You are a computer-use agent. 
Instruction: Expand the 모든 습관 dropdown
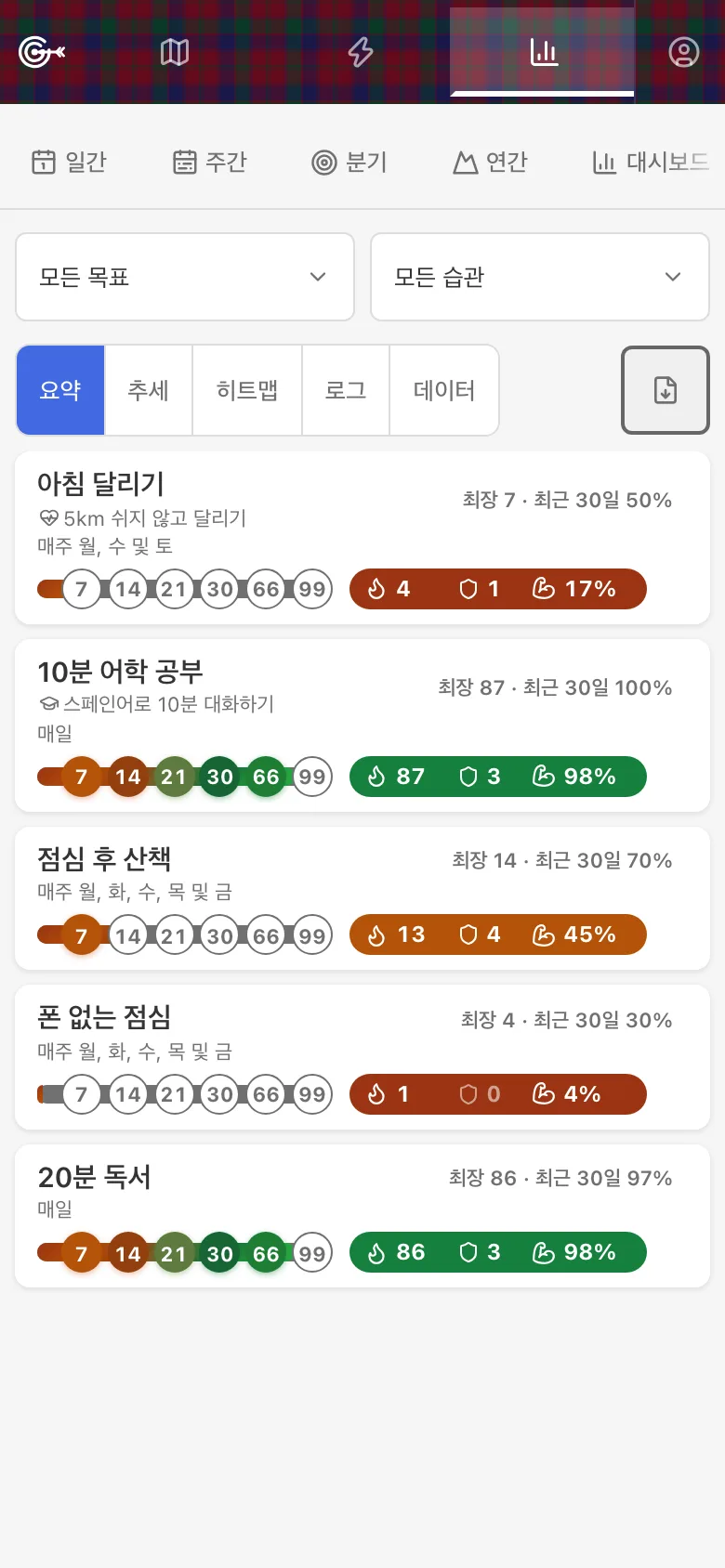540,277
